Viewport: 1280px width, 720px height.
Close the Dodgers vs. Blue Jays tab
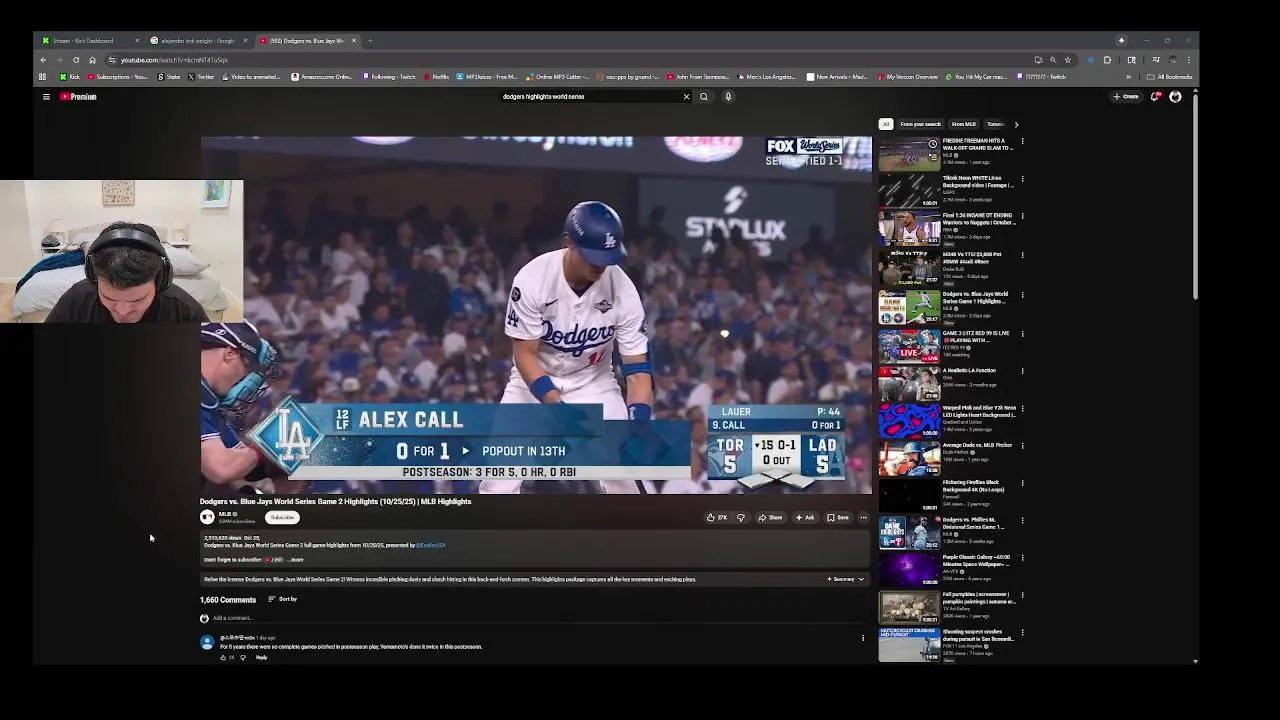[x=353, y=41]
